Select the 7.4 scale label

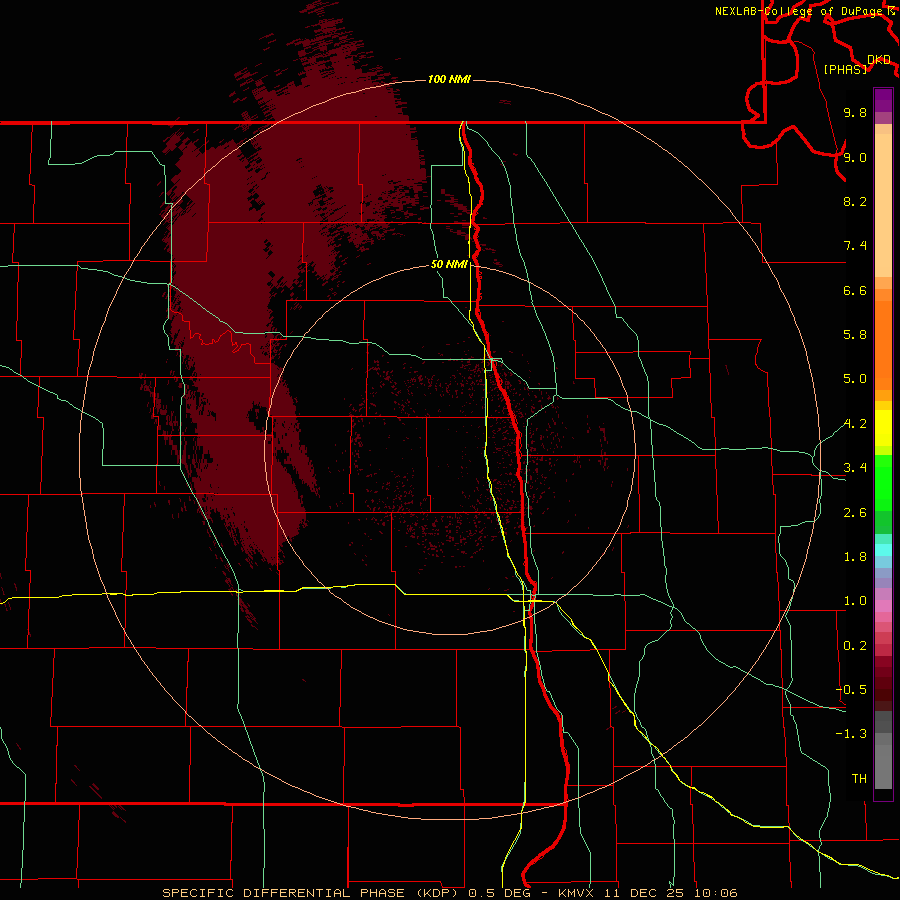pyautogui.click(x=855, y=246)
